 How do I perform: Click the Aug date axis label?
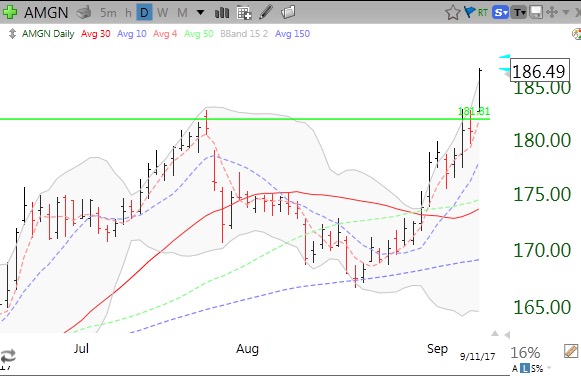248,349
